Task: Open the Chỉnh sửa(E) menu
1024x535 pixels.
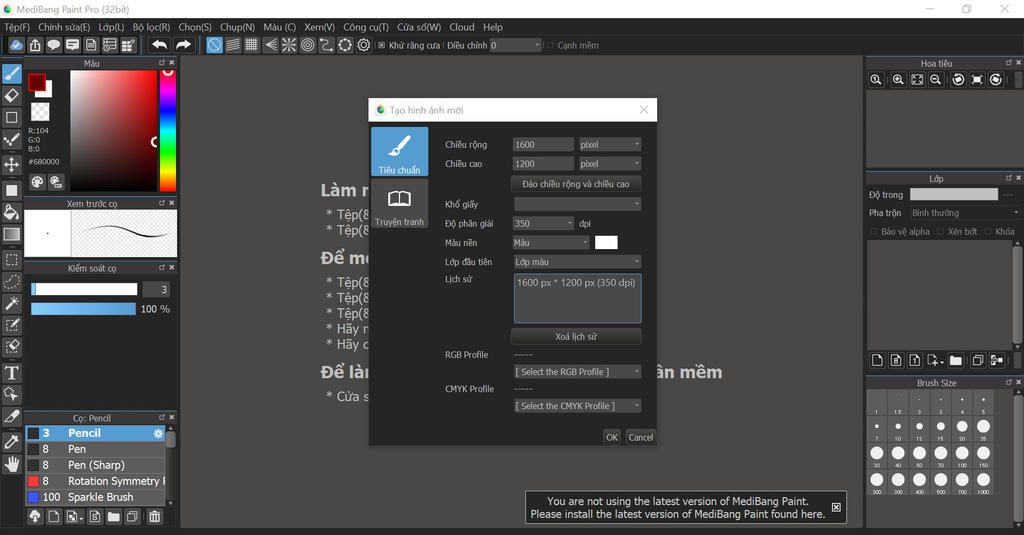Action: click(x=64, y=27)
